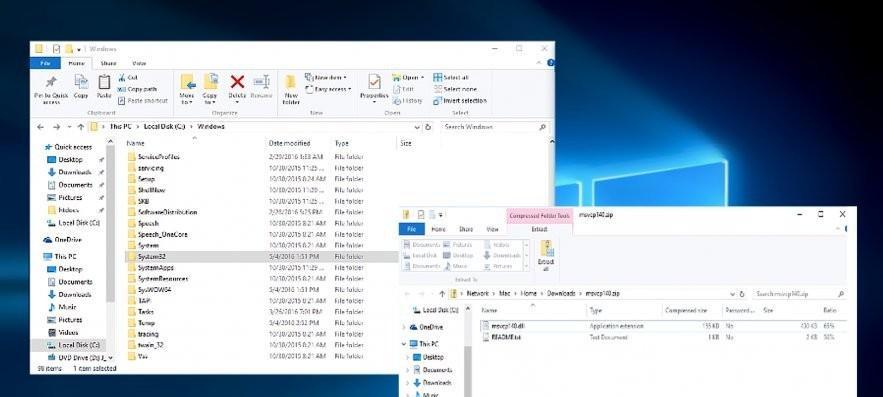Click Network in msvcp140.zip address breadcrumb
The image size is (883, 397).
[x=478, y=294]
